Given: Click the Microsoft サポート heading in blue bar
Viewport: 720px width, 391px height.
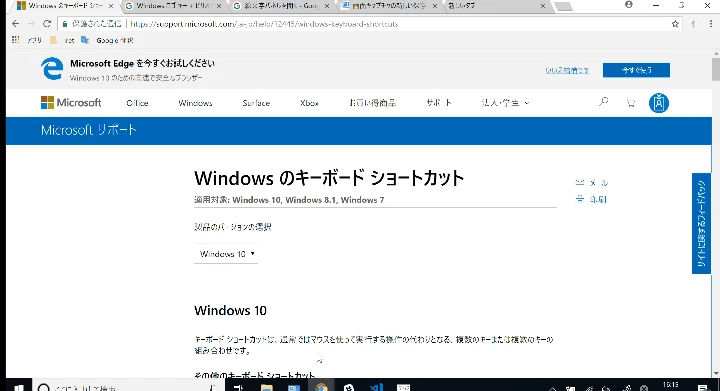Looking at the screenshot, I should pyautogui.click(x=89, y=130).
